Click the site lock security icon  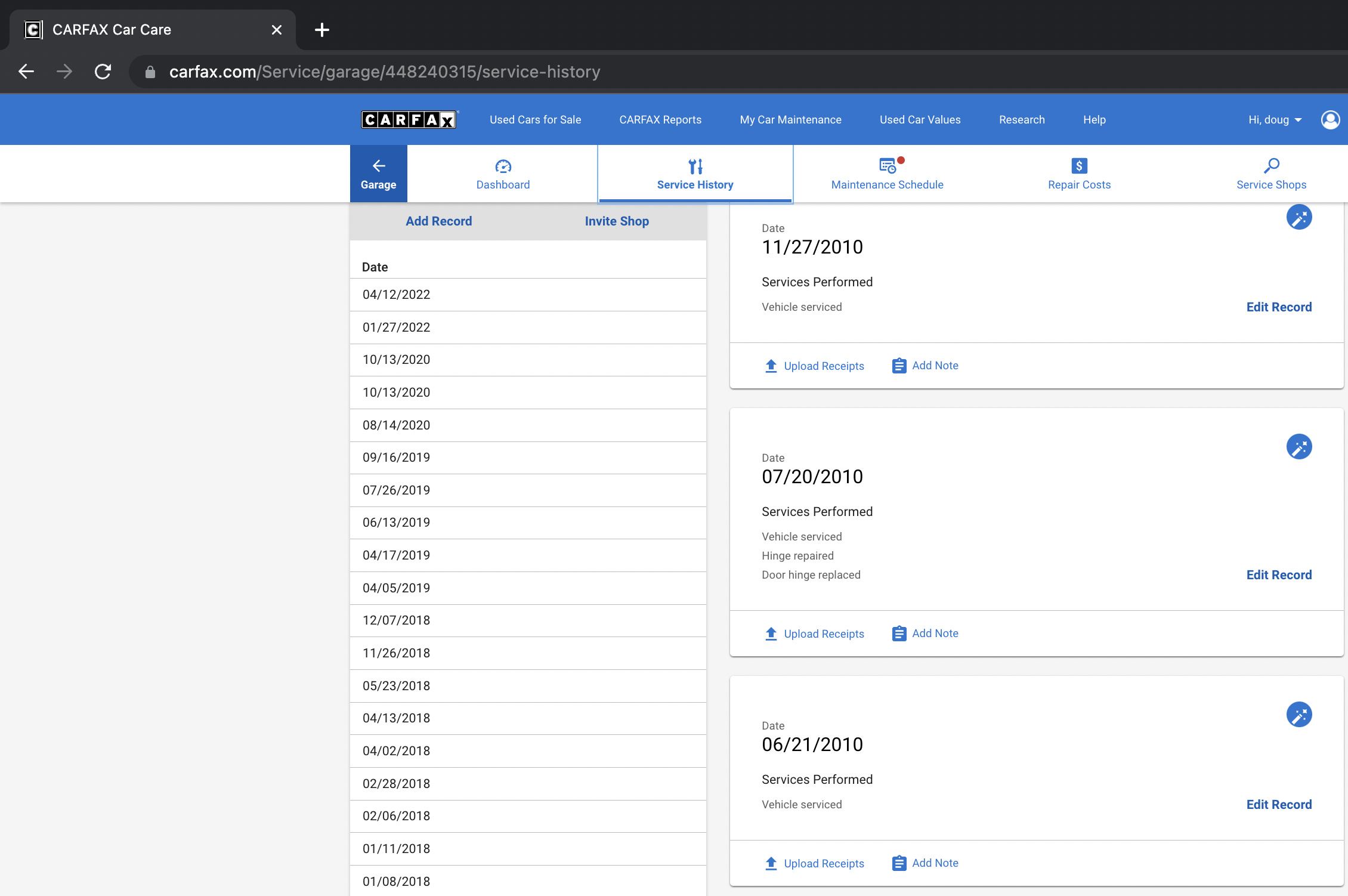(150, 72)
